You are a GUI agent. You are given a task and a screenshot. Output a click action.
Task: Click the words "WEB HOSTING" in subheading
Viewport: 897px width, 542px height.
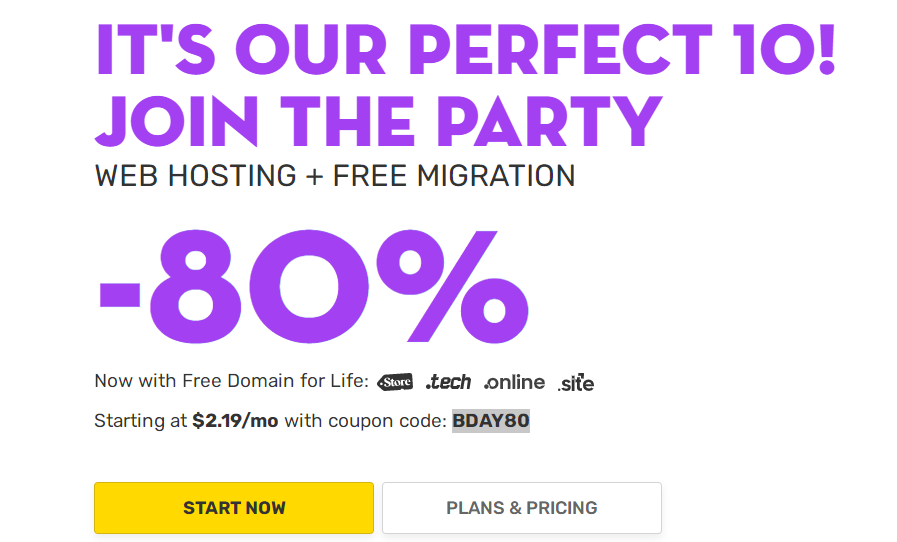point(195,176)
